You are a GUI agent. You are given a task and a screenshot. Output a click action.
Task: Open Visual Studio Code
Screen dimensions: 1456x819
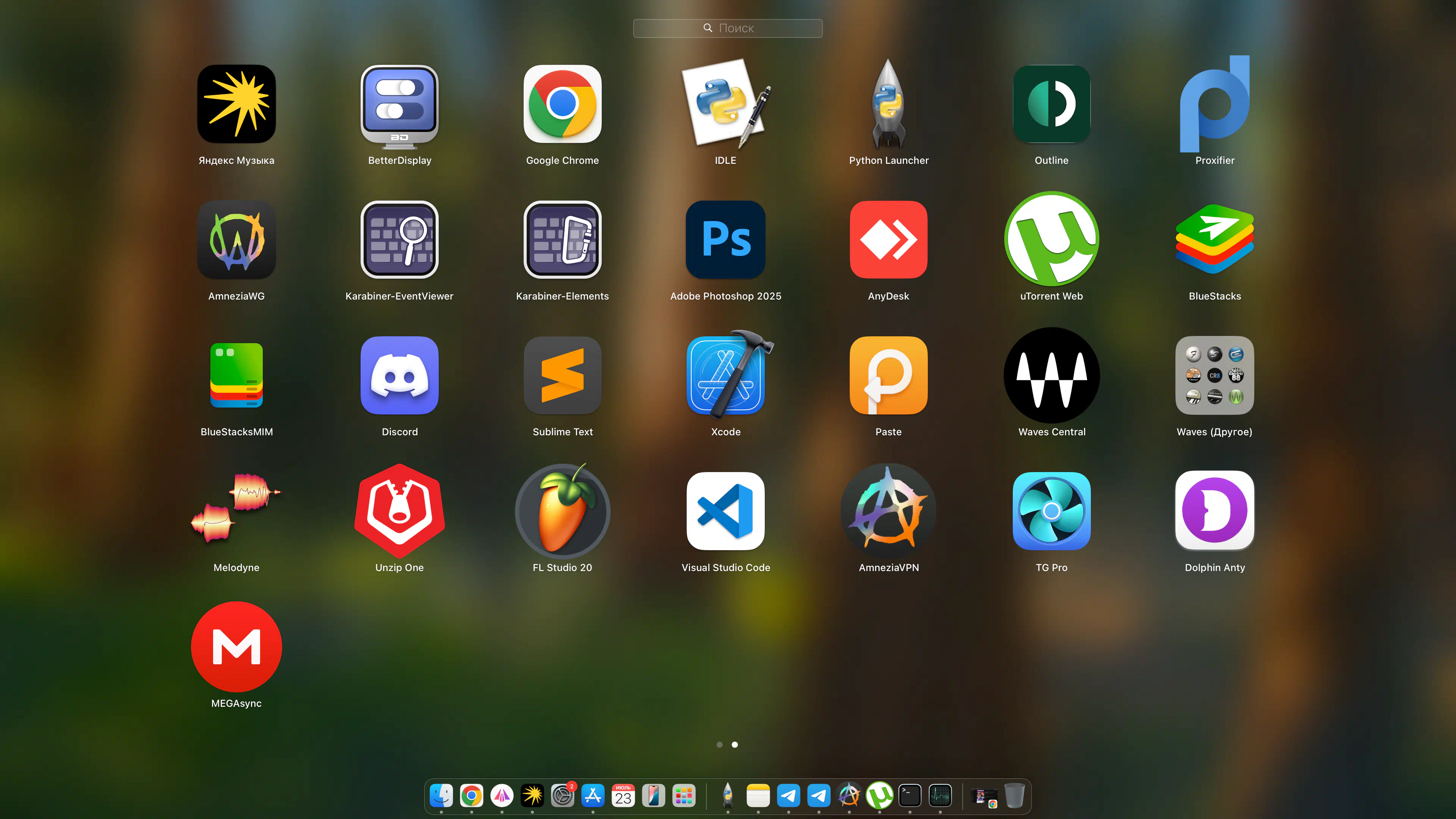click(726, 511)
